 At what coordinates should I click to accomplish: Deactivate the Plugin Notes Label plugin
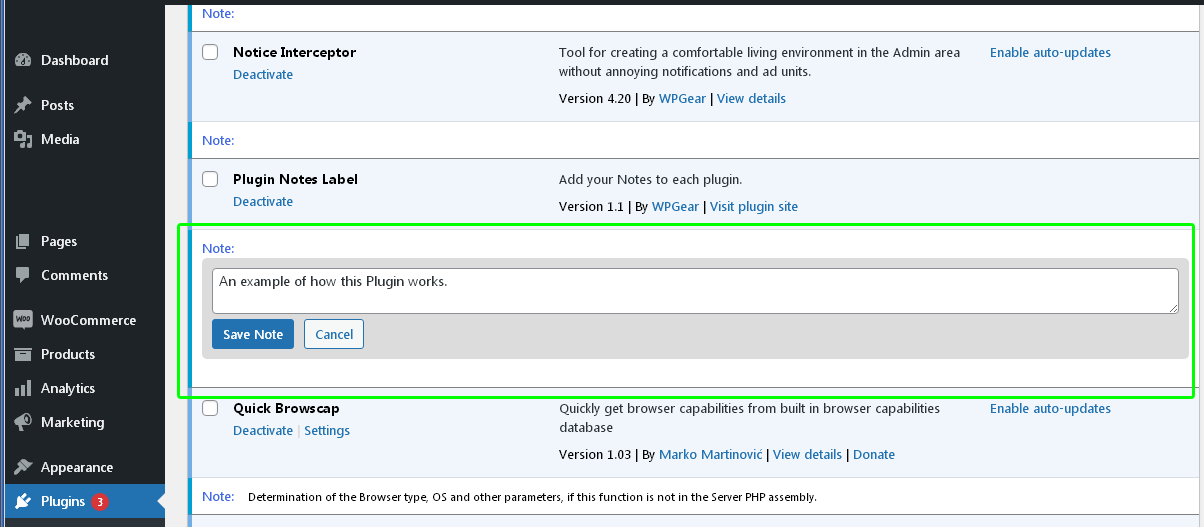(263, 201)
